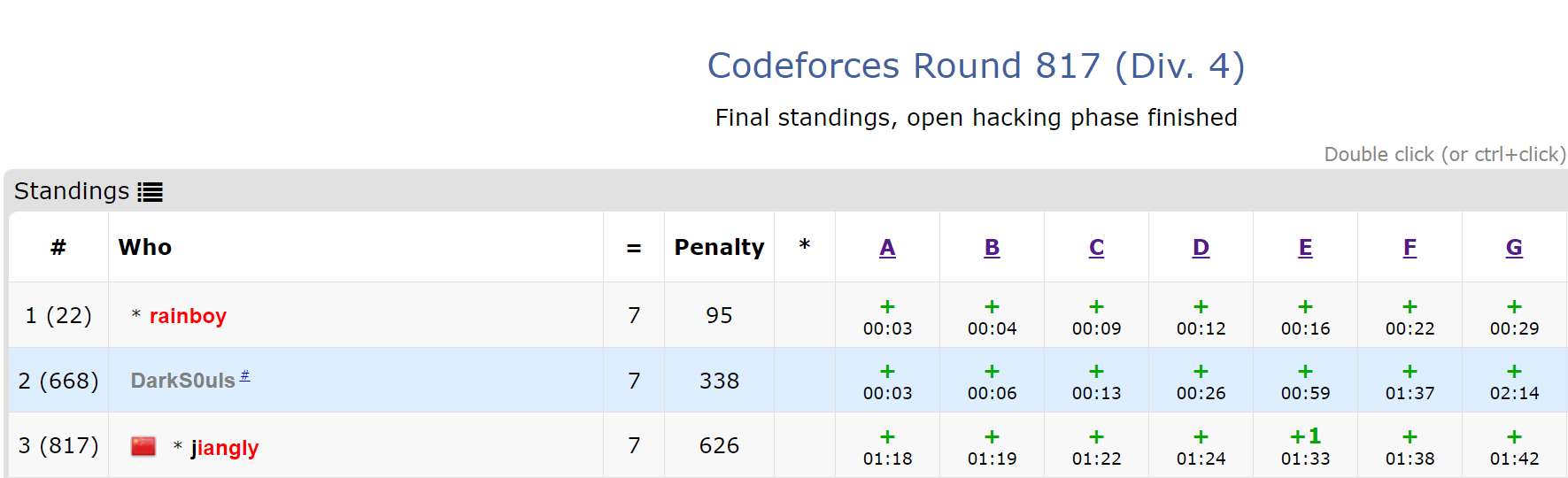1568x478 pixels.
Task: Visit jiangly's profile link
Action: click(225, 448)
